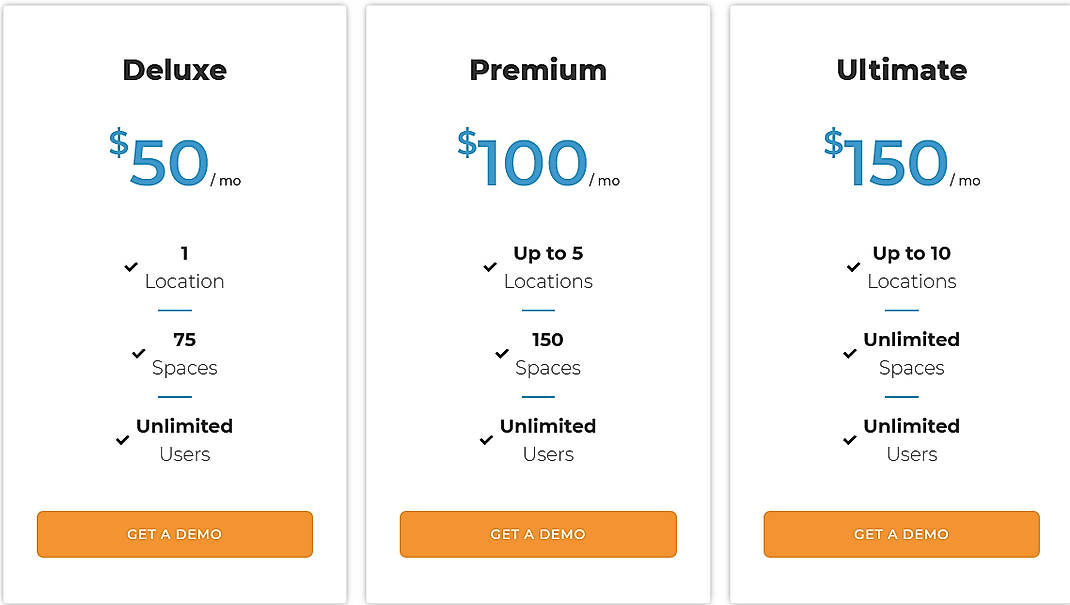Image resolution: width=1070 pixels, height=605 pixels.
Task: Click GET A DEMO under the Ultimate plan
Action: [x=900, y=534]
